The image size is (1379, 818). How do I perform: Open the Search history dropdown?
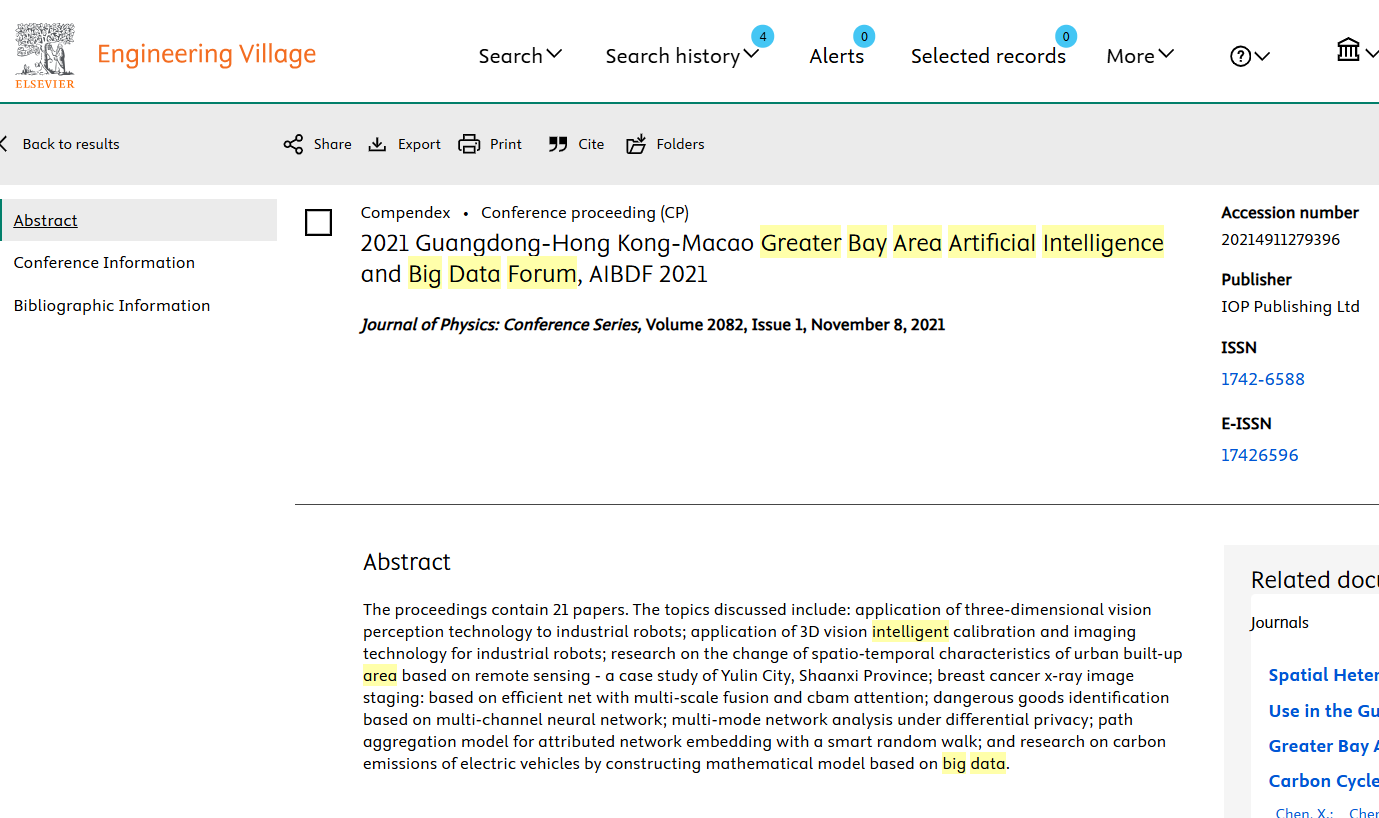[682, 56]
